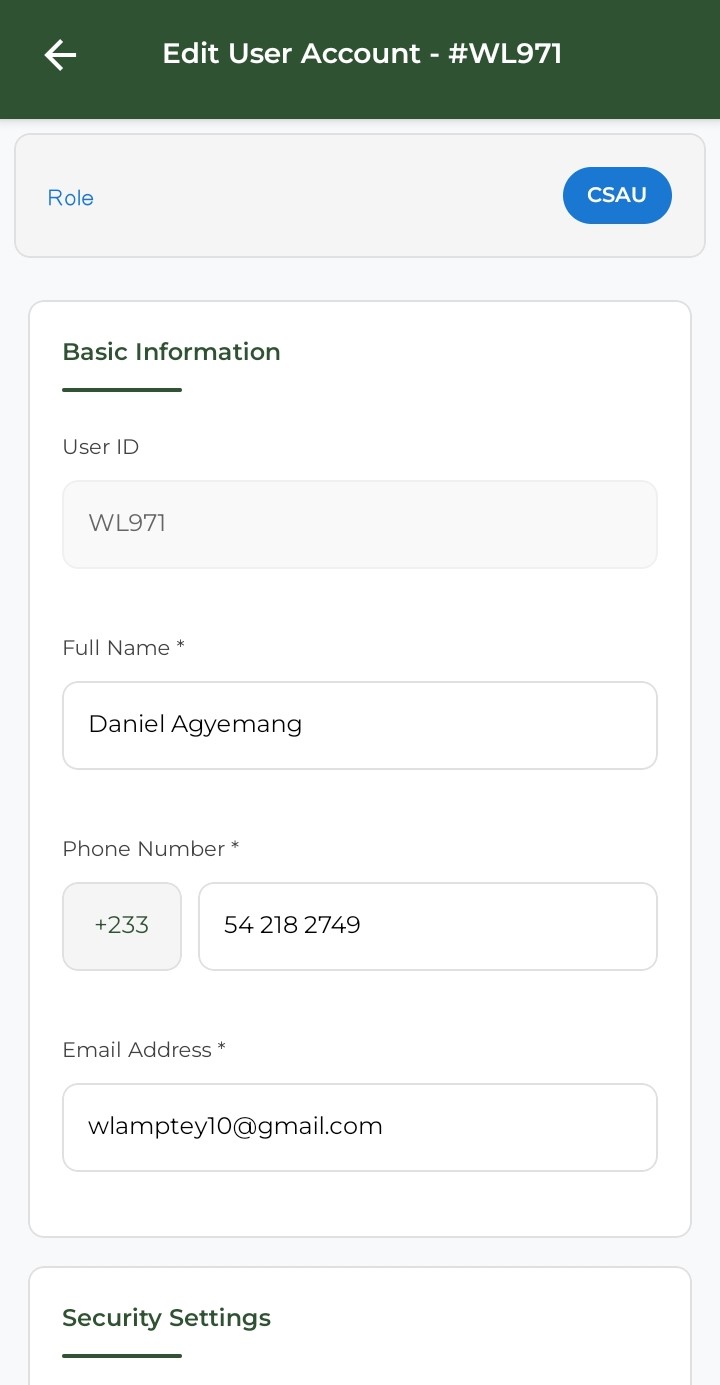Click the Email Address input field
720x1385 pixels.
pos(360,1127)
